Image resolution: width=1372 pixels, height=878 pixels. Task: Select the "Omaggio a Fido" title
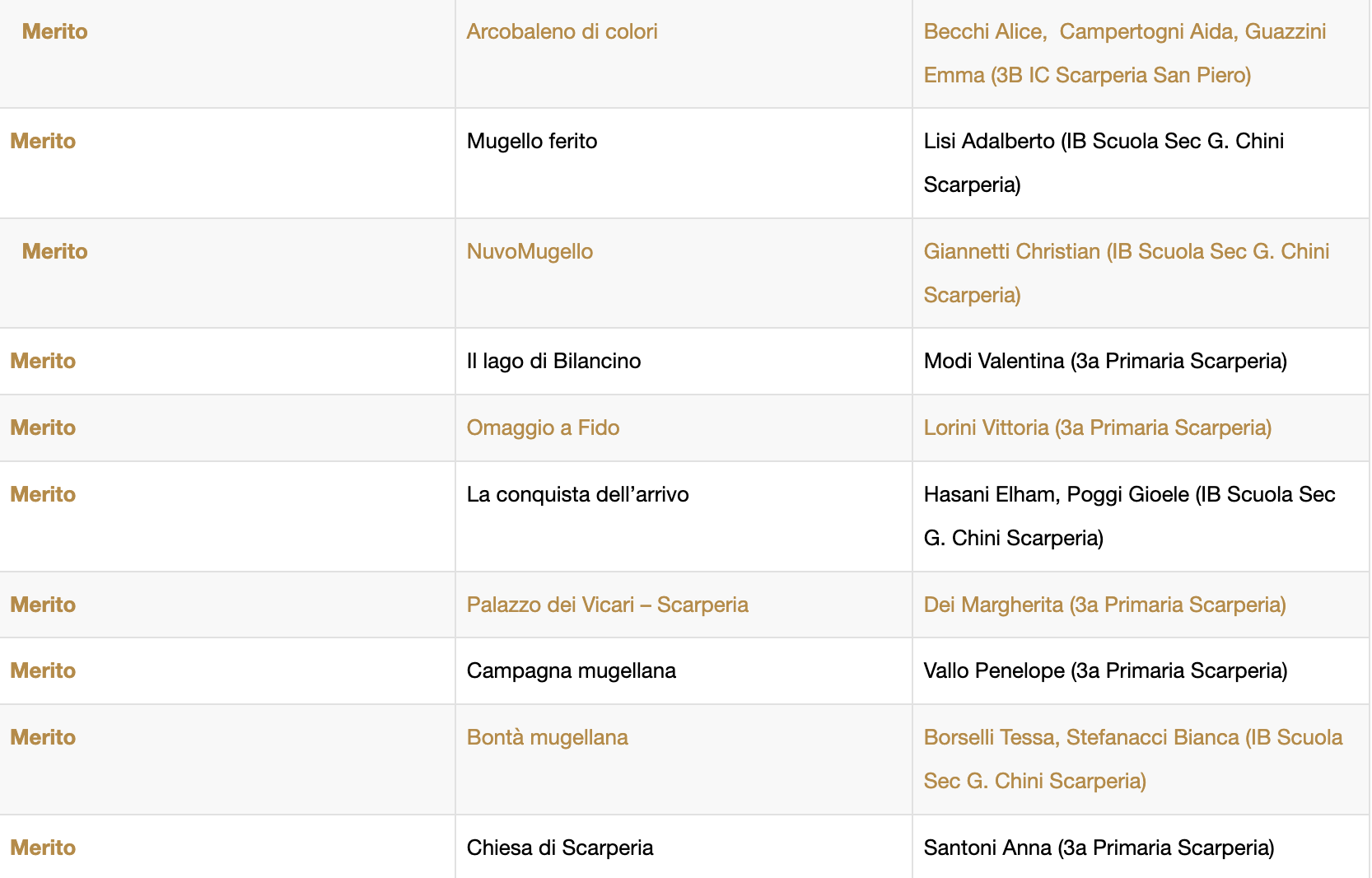click(543, 428)
